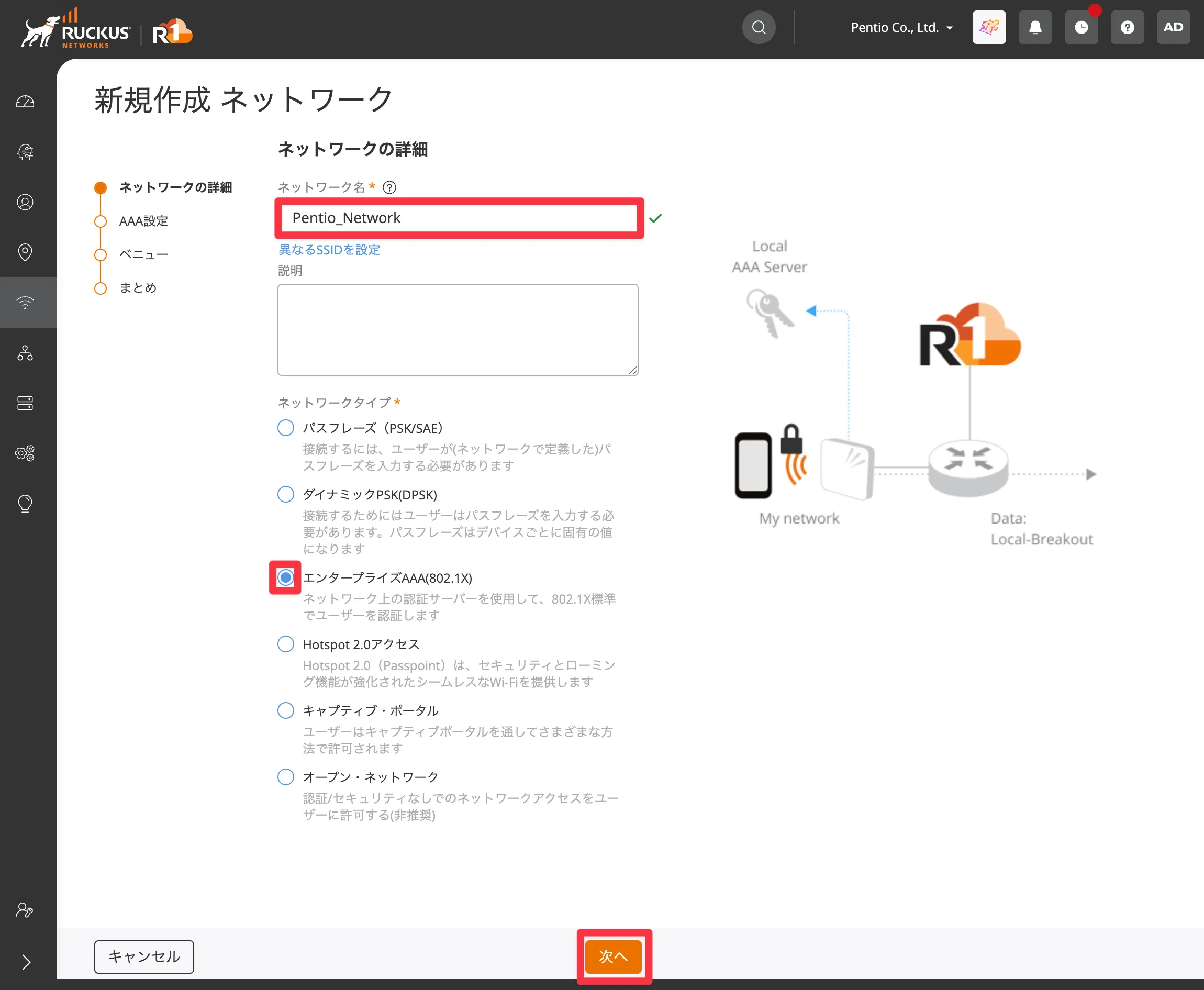Open the administration user-key icon in sidebar
This screenshot has width=1204, height=990.
[25, 910]
